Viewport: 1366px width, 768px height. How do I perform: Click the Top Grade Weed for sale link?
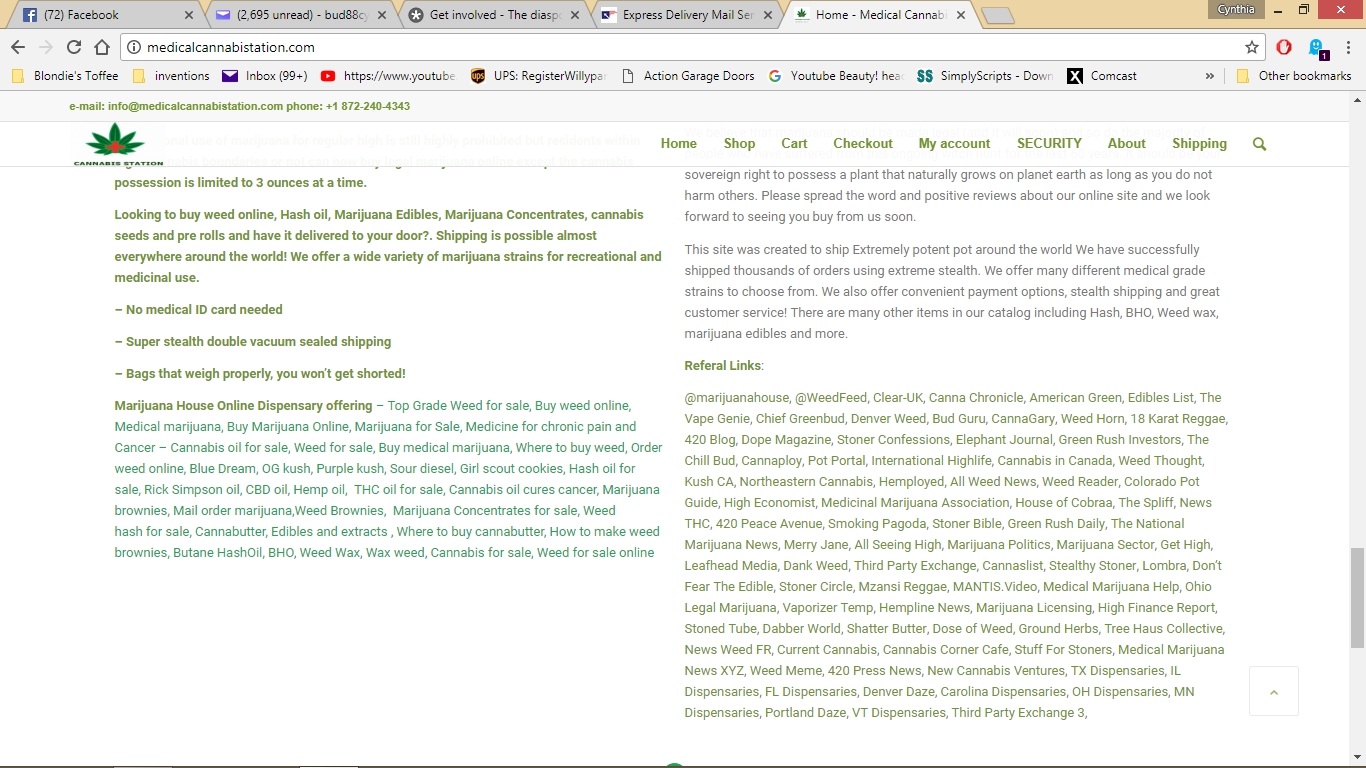[458, 406]
